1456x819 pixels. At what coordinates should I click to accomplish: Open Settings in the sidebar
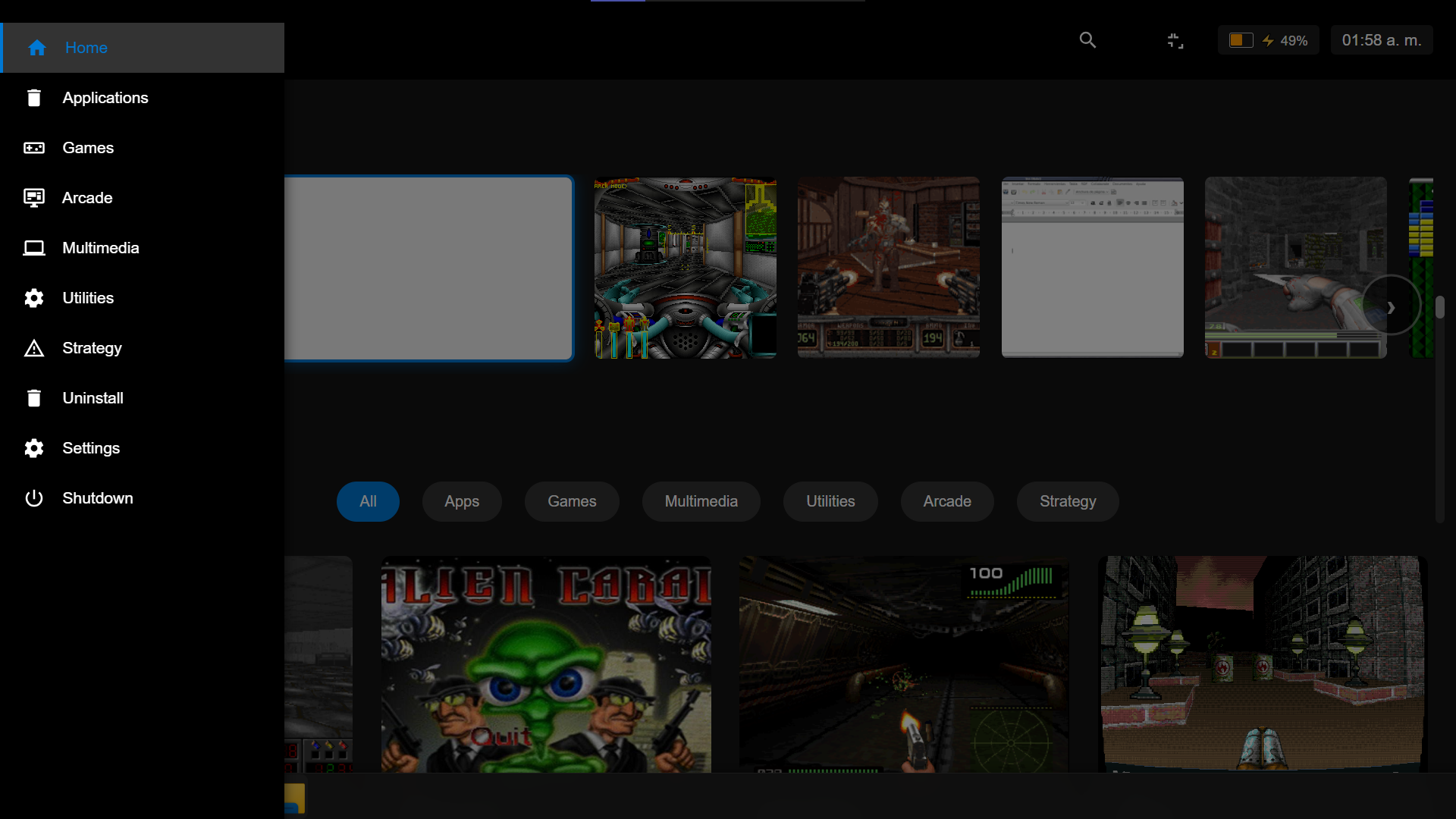(91, 448)
